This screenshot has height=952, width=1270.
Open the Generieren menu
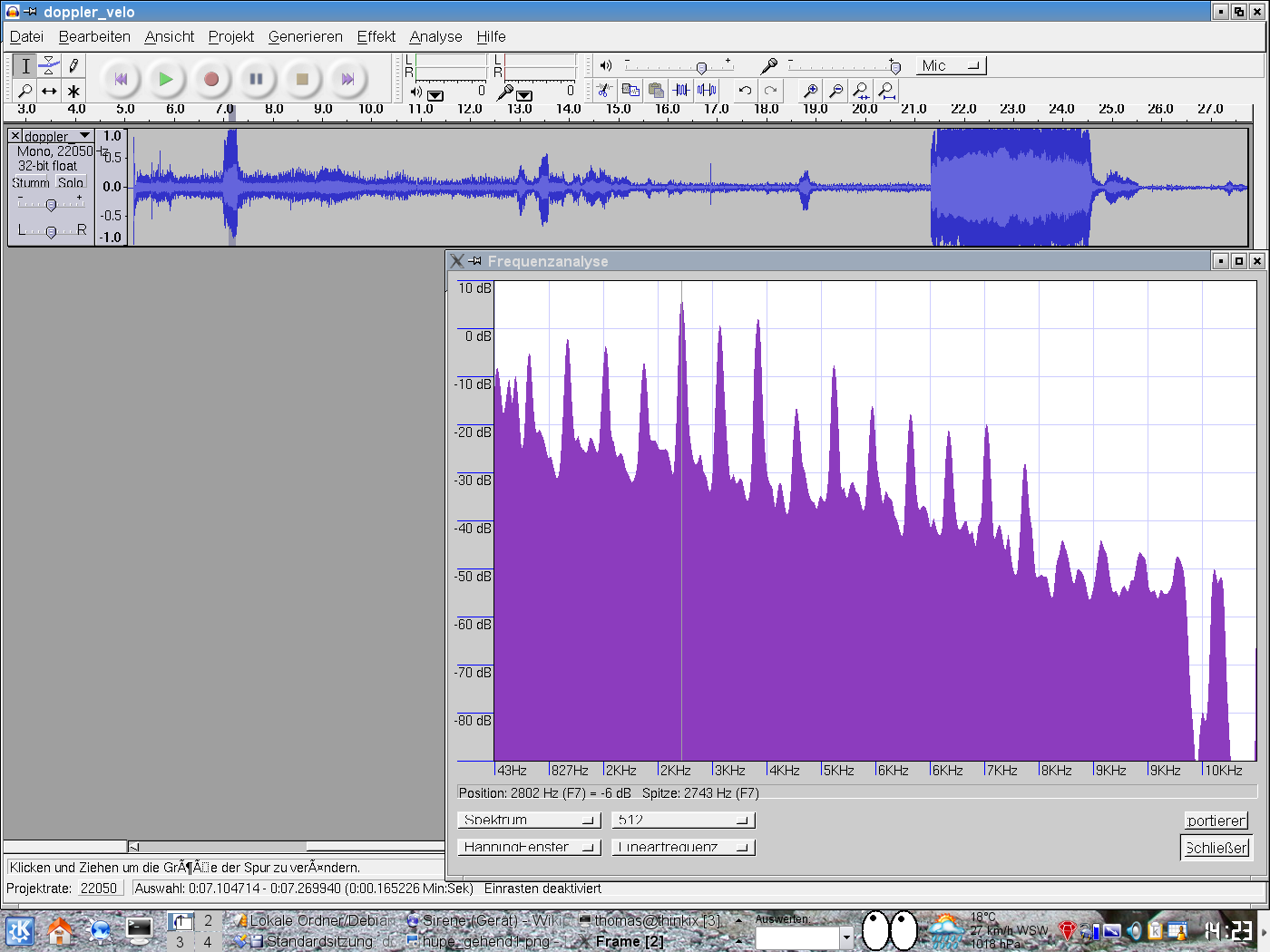coord(305,36)
